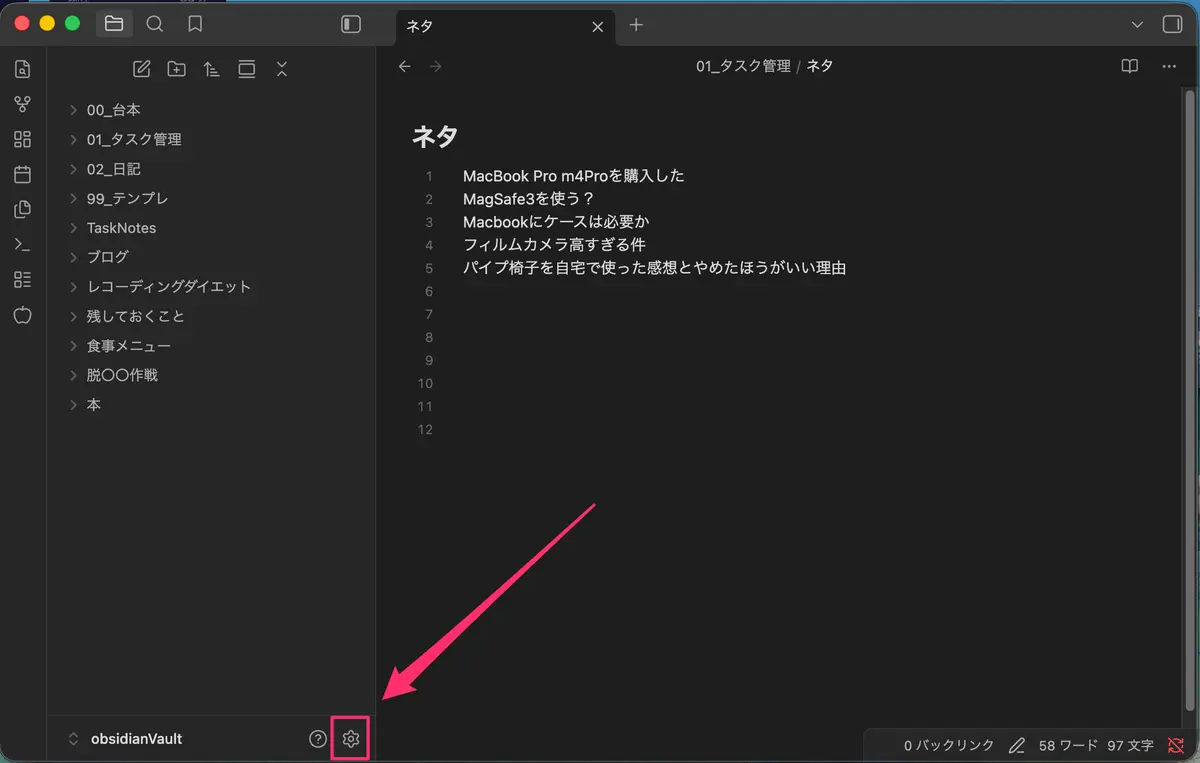1200x763 pixels.
Task: Switch to reading view book icon
Action: click(x=1129, y=66)
